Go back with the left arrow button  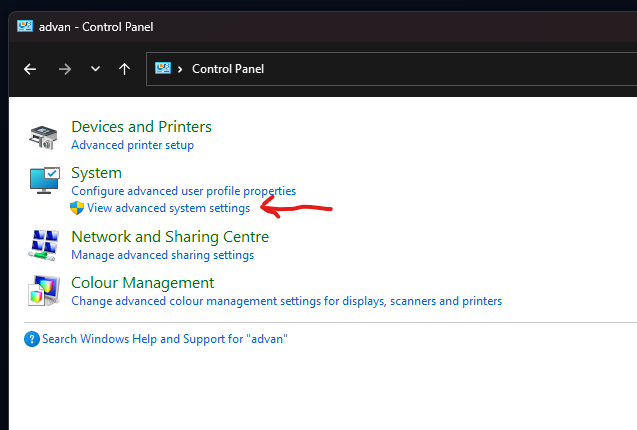click(x=30, y=69)
